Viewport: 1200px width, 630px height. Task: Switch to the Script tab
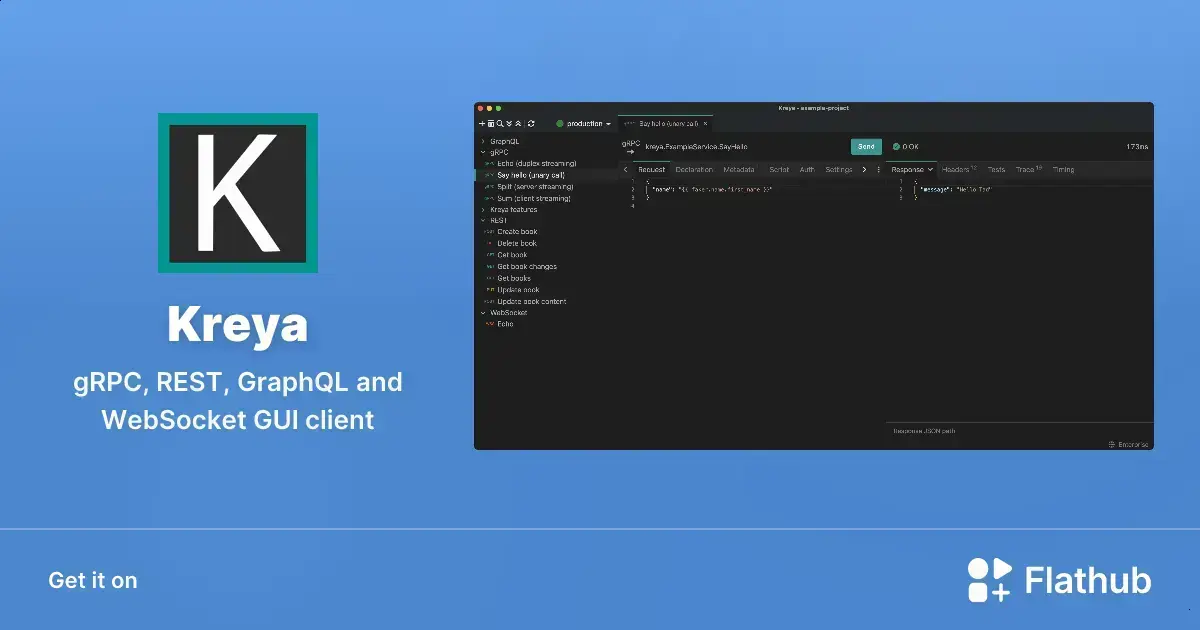[x=779, y=170]
